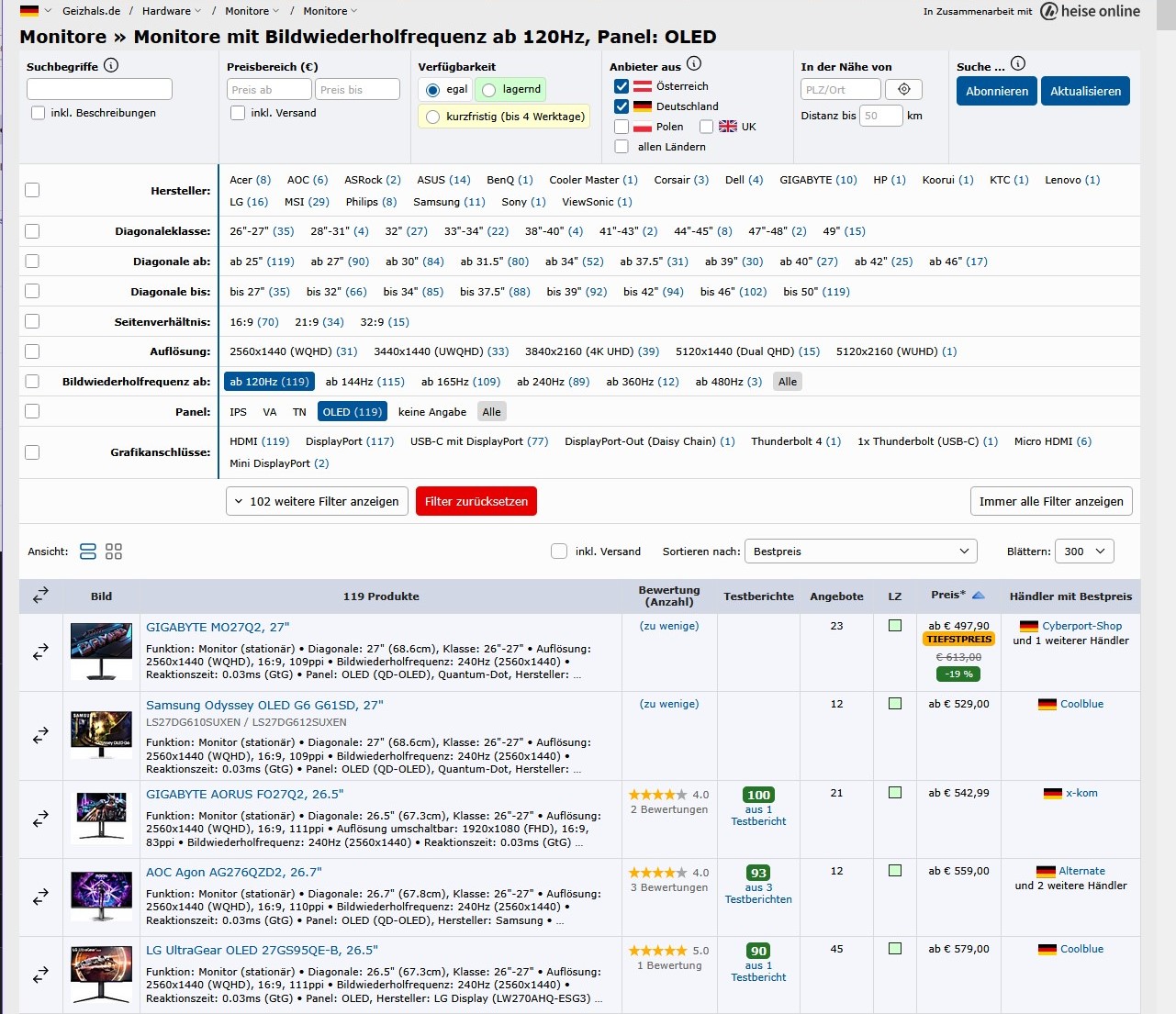Click compare arrows for AOC Agon AG276QZD2
Image resolution: width=1176 pixels, height=1014 pixels.
click(40, 897)
